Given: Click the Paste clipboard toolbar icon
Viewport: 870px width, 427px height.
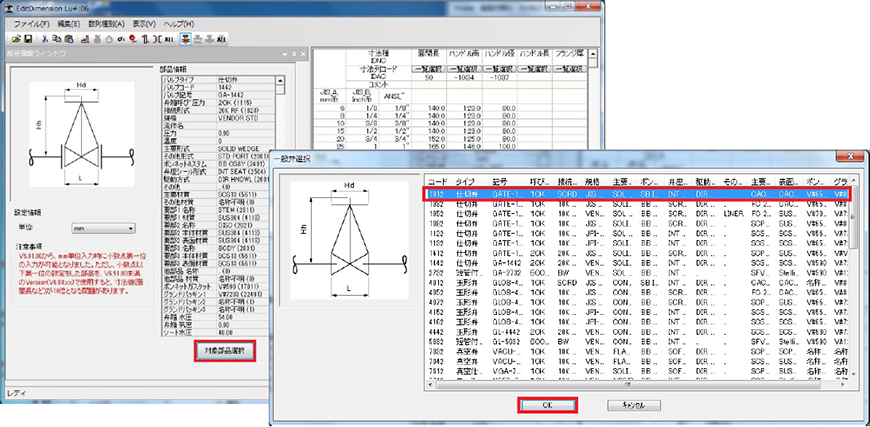Looking at the screenshot, I should point(68,39).
